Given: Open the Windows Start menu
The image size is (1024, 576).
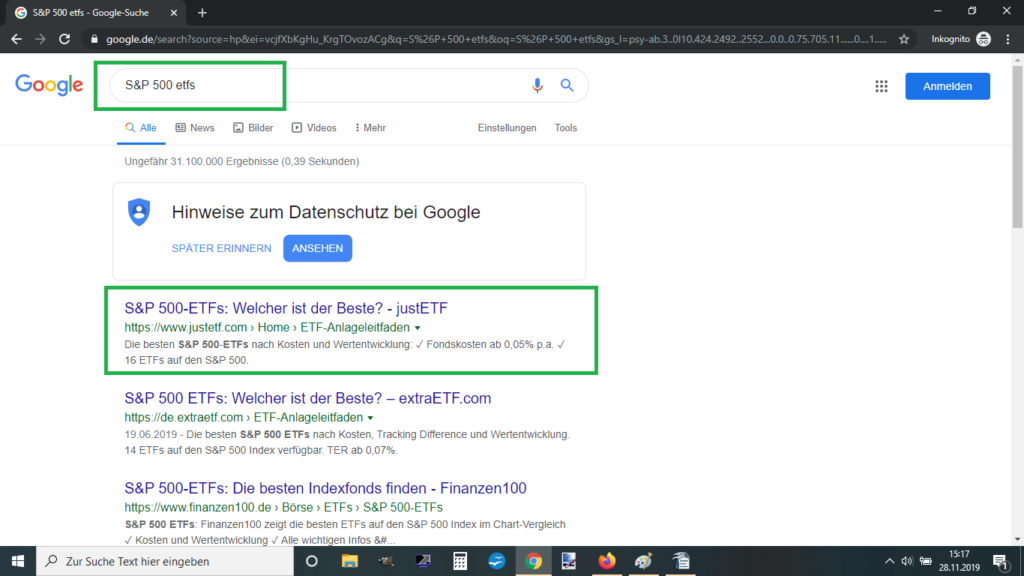Looking at the screenshot, I should click(x=18, y=561).
